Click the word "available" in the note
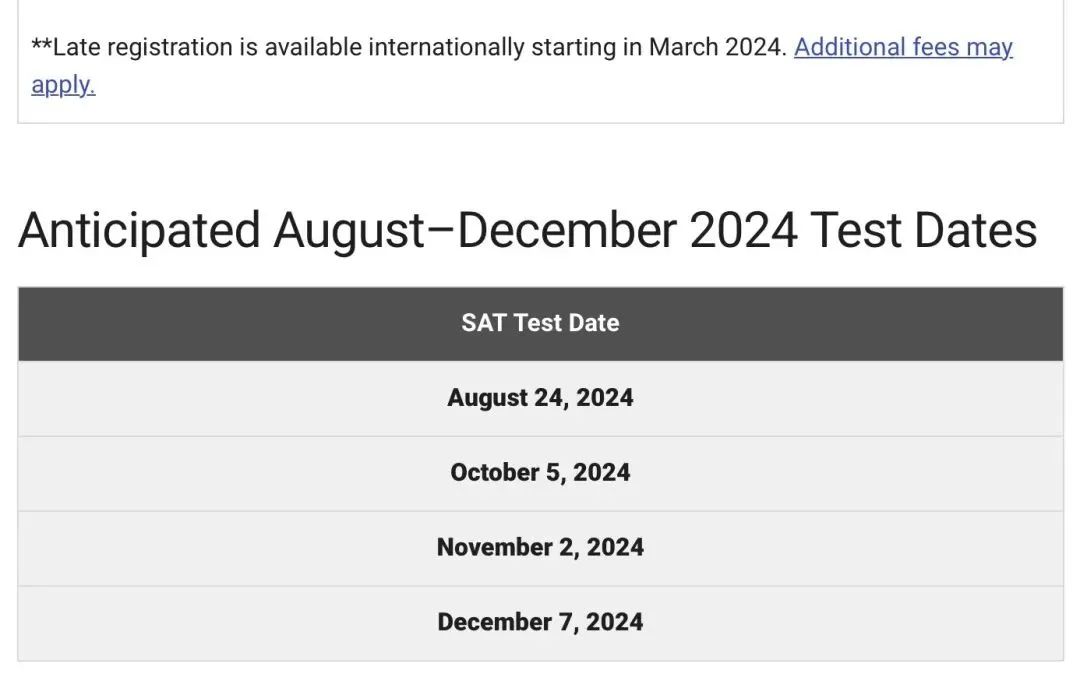 tap(310, 47)
